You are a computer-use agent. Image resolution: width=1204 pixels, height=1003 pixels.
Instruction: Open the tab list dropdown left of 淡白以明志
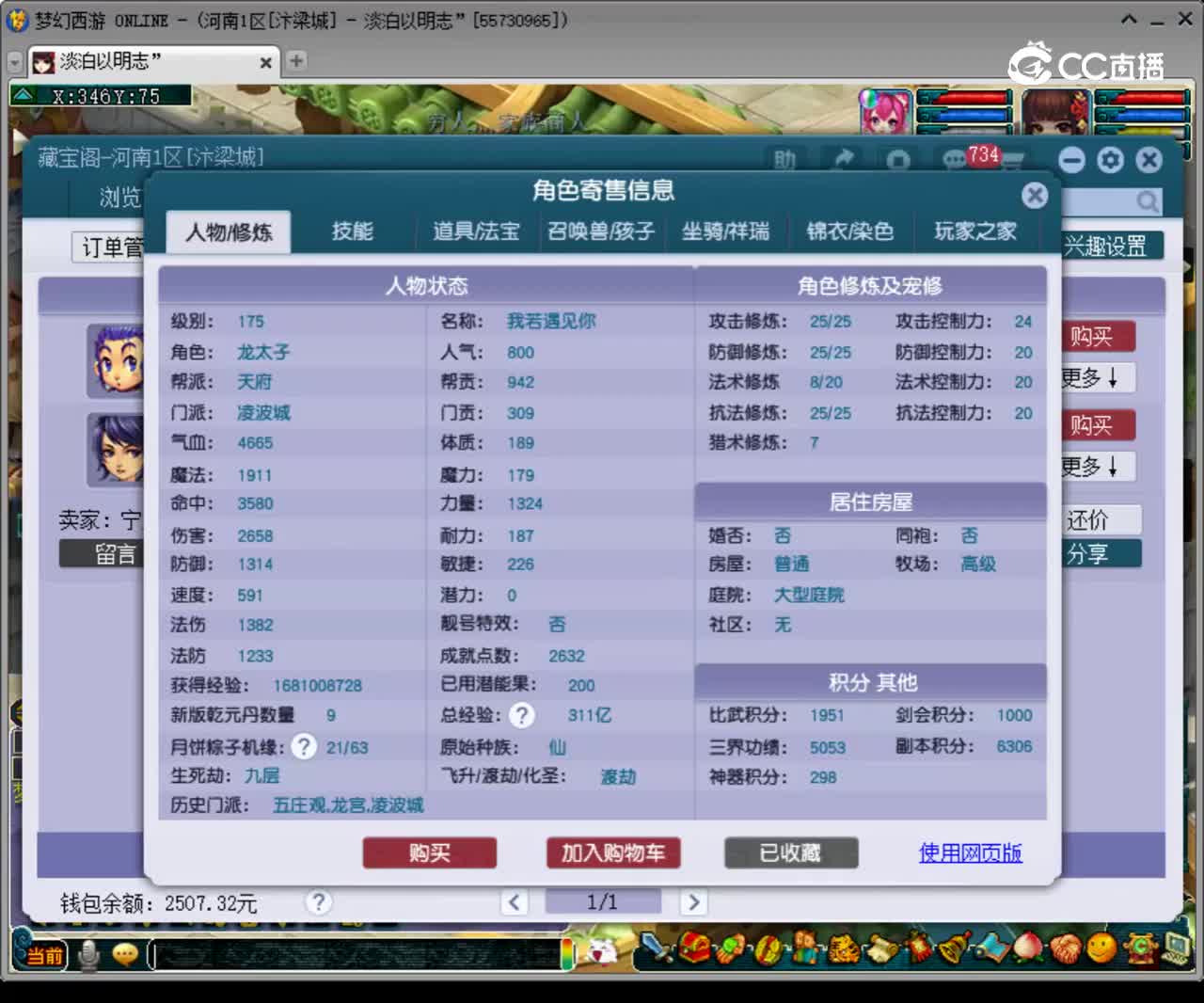pyautogui.click(x=15, y=62)
